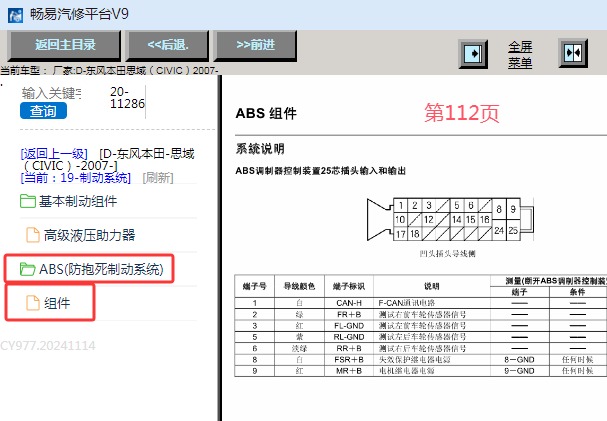Open the 全屏菜单 link
The width and height of the screenshot is (607, 421).
click(520, 55)
